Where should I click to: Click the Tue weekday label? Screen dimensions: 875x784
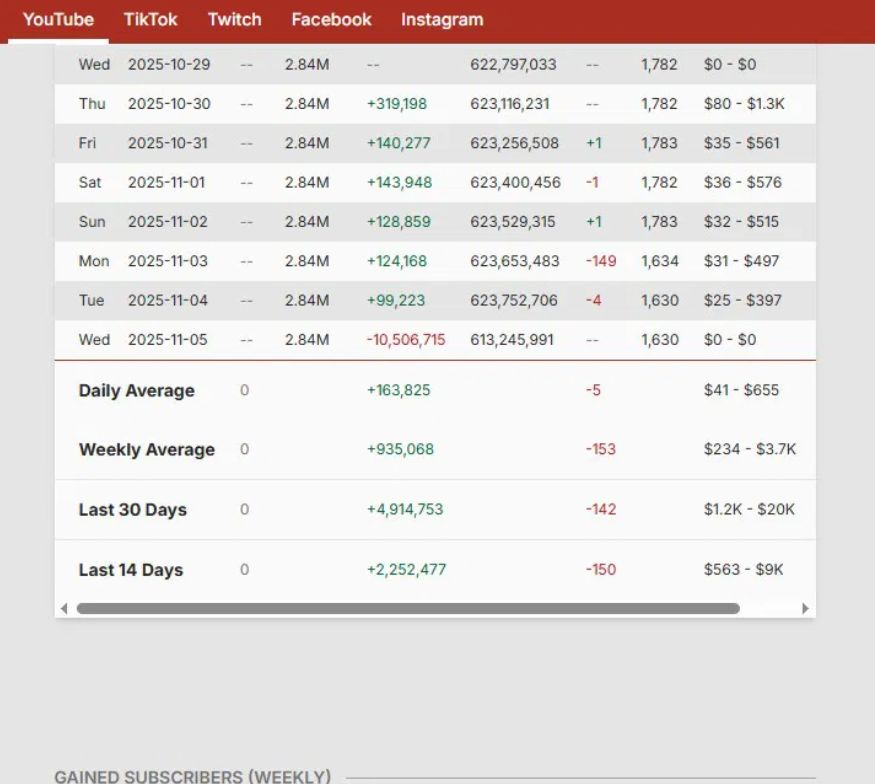coord(92,300)
